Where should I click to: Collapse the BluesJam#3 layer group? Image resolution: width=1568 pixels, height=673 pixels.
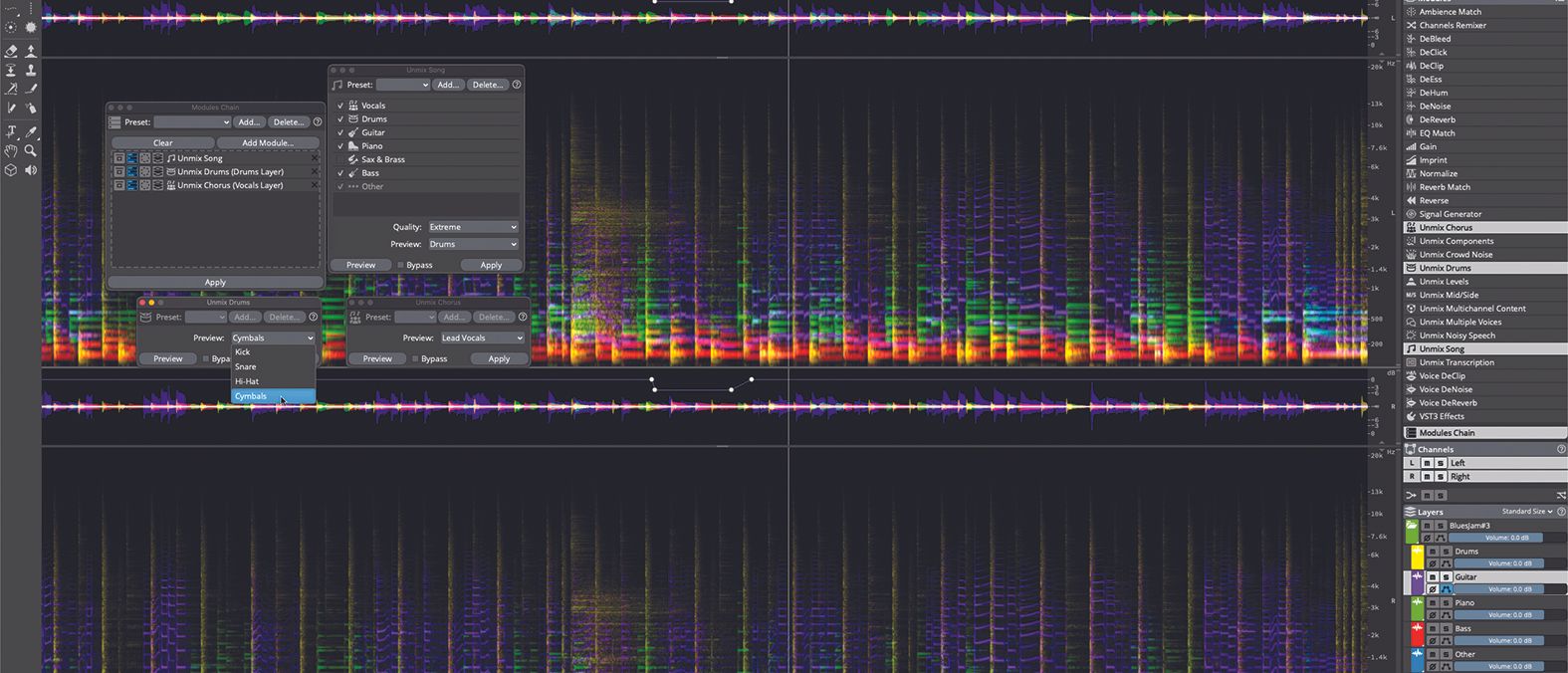tap(1412, 526)
